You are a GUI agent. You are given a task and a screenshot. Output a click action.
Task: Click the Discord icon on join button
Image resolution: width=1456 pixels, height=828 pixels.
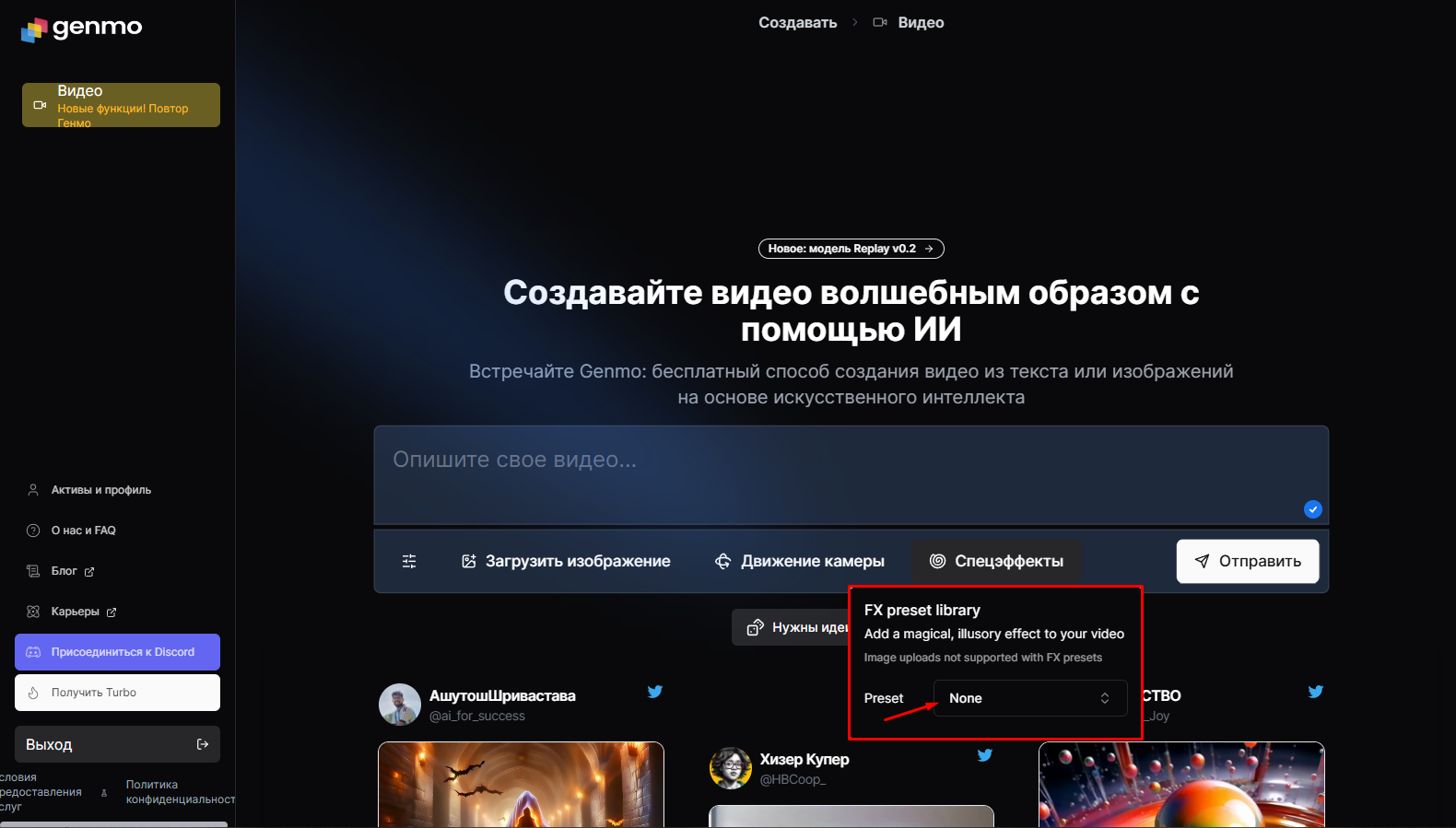pyautogui.click(x=33, y=652)
